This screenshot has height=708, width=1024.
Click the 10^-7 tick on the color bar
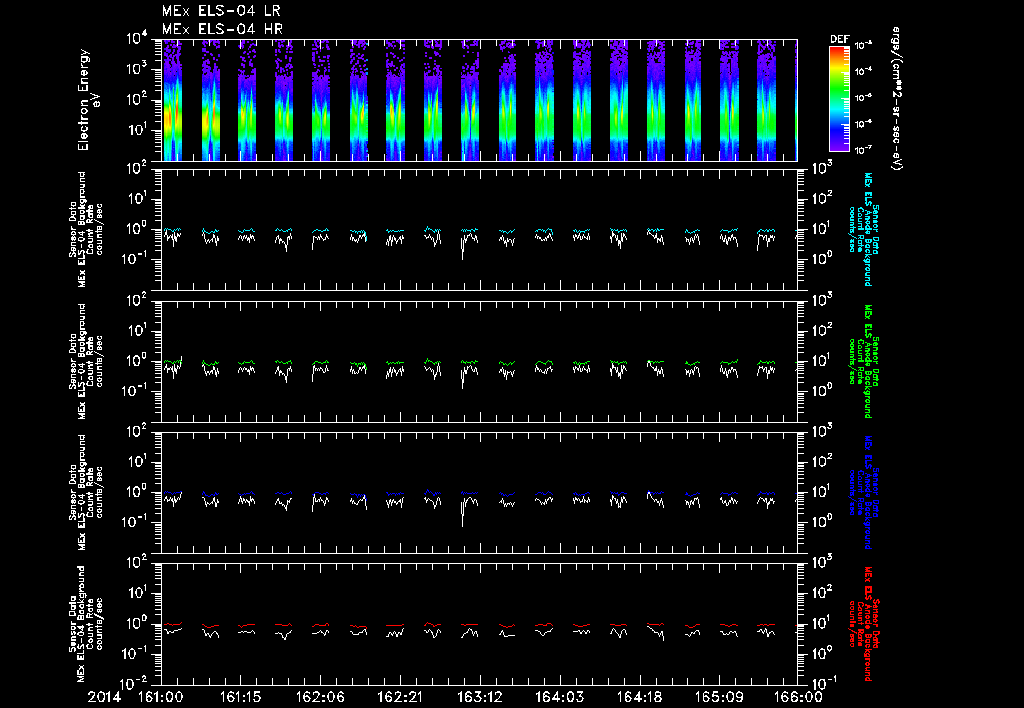tap(864, 150)
